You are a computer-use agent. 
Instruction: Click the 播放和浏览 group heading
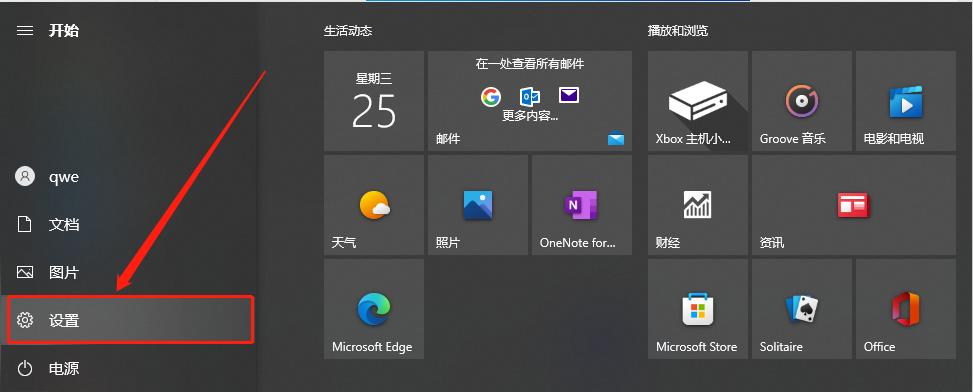click(x=678, y=30)
